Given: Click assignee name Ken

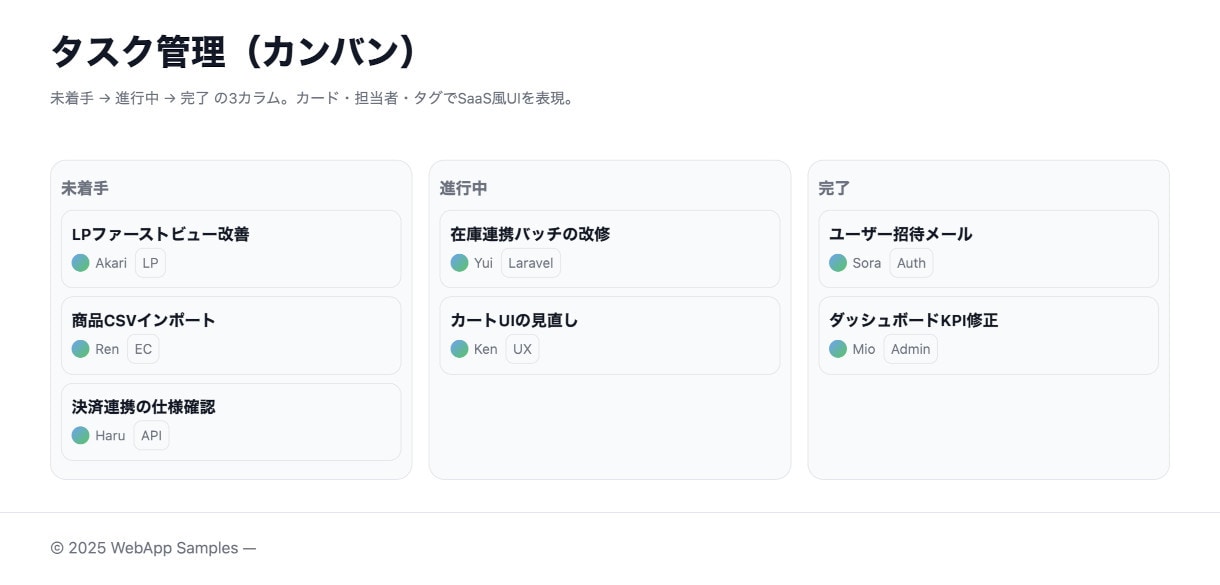Looking at the screenshot, I should point(486,349).
